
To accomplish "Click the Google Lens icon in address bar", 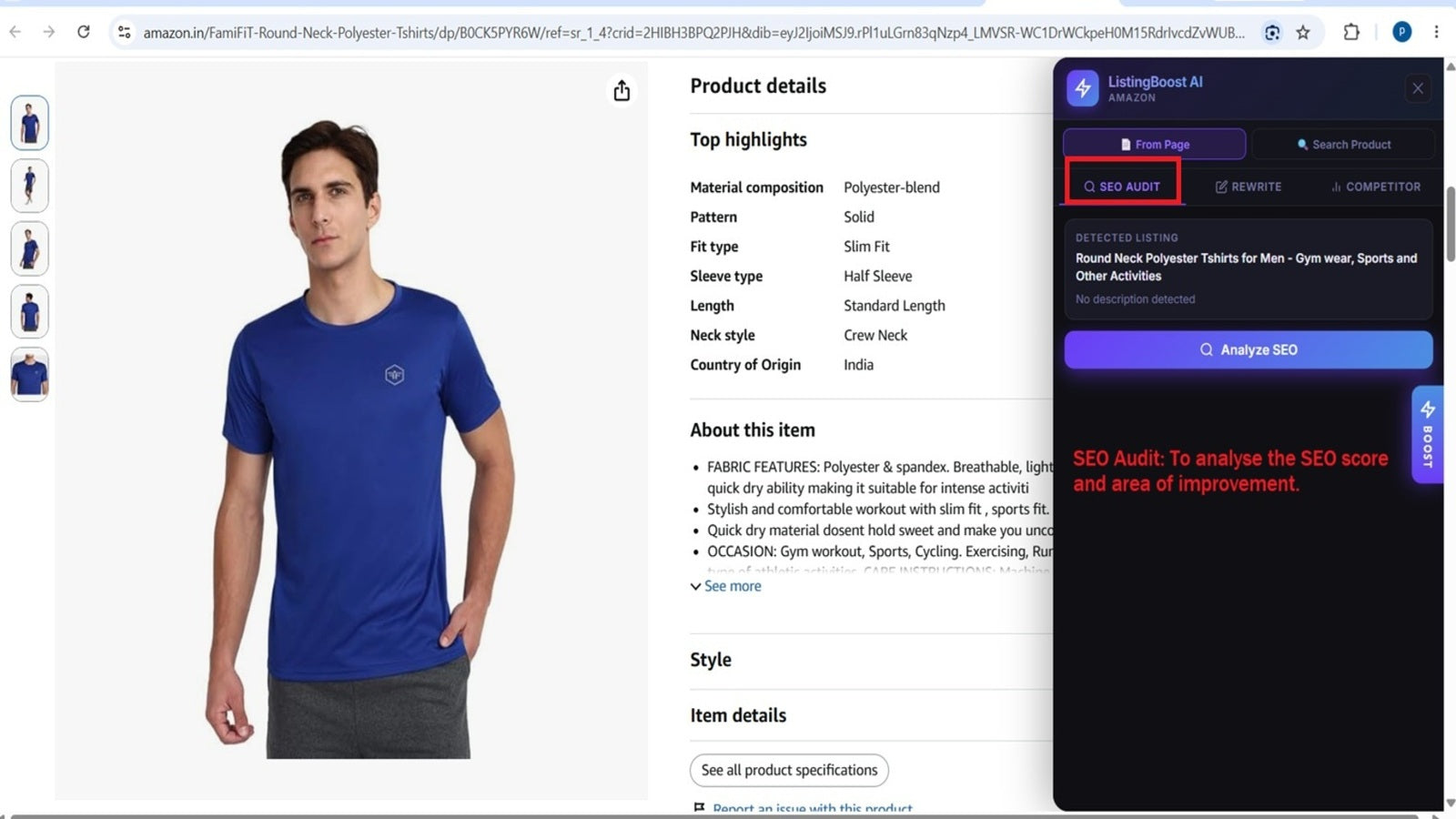I will pyautogui.click(x=1272, y=33).
